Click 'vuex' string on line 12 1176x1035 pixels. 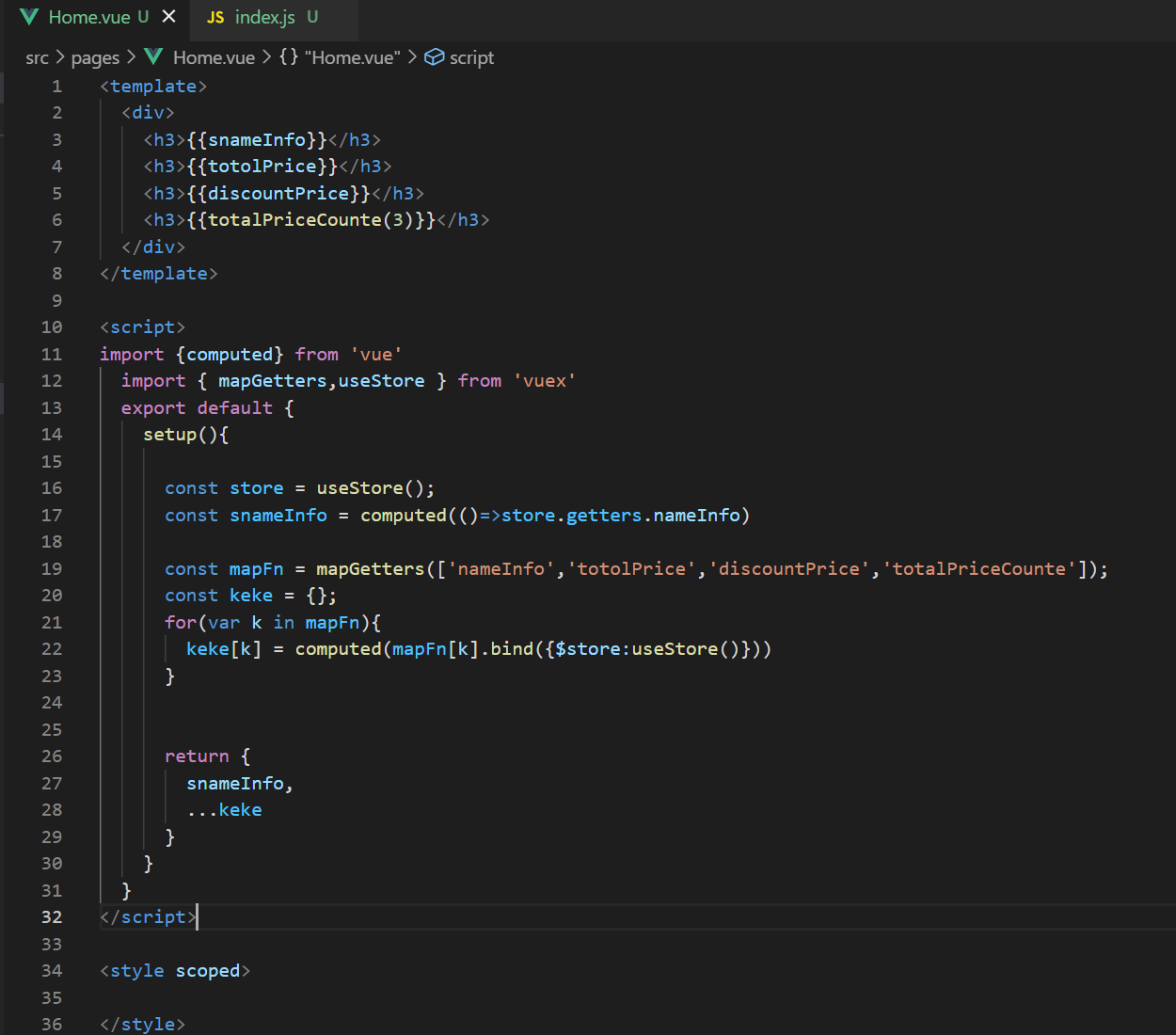coord(545,381)
